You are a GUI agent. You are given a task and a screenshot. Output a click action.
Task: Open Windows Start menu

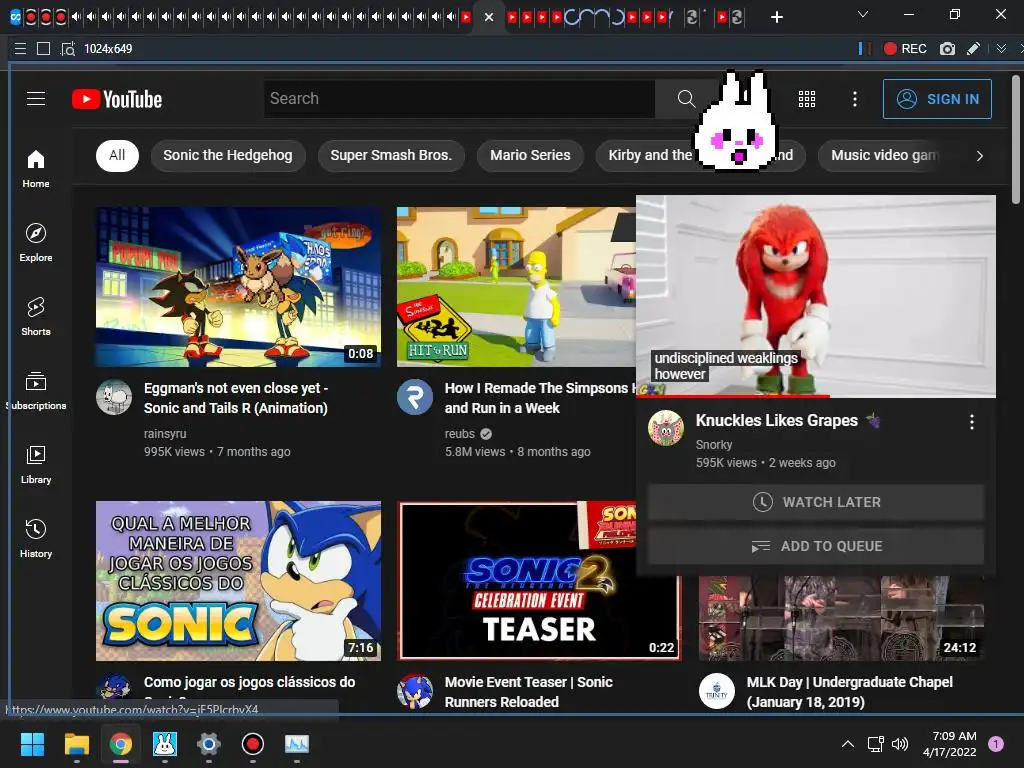32,744
